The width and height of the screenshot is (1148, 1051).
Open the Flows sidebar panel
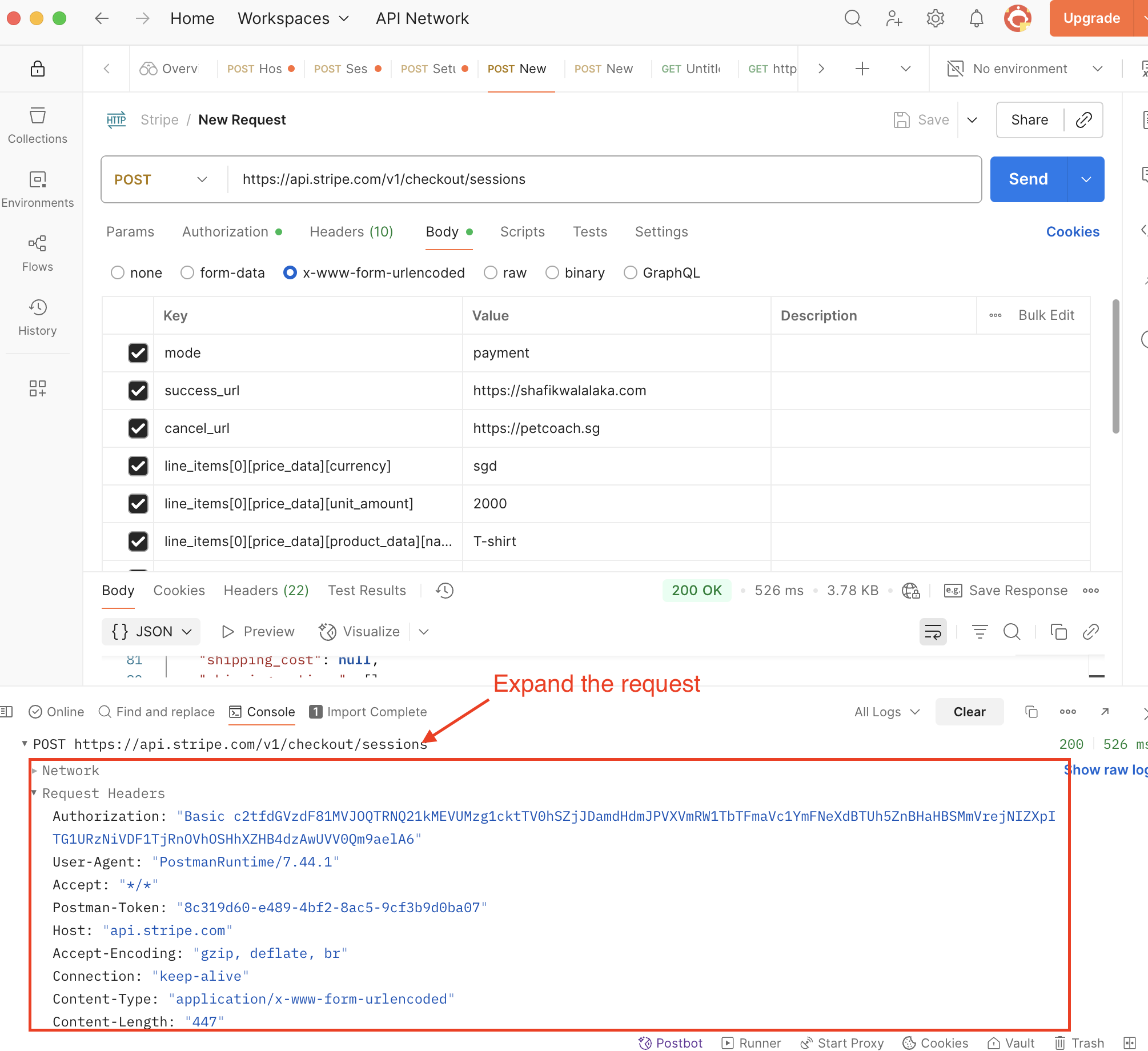38,254
